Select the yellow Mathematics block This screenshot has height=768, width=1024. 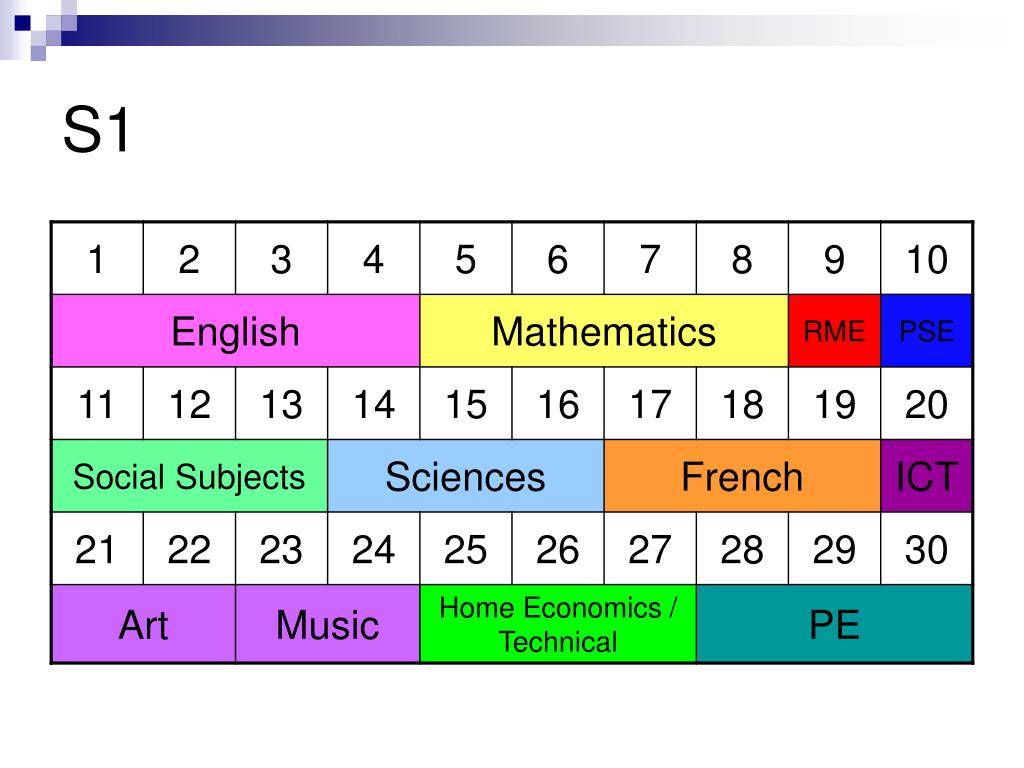coord(604,330)
